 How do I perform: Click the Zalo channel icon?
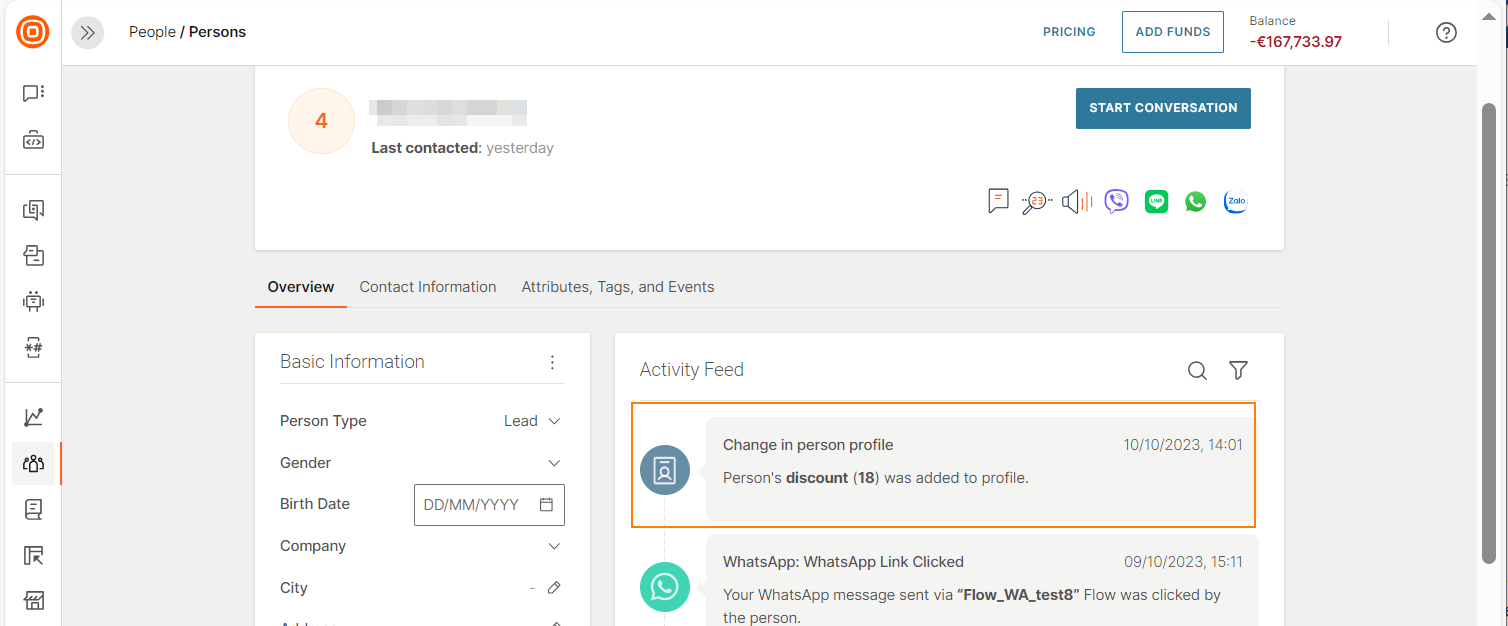pyautogui.click(x=1235, y=202)
